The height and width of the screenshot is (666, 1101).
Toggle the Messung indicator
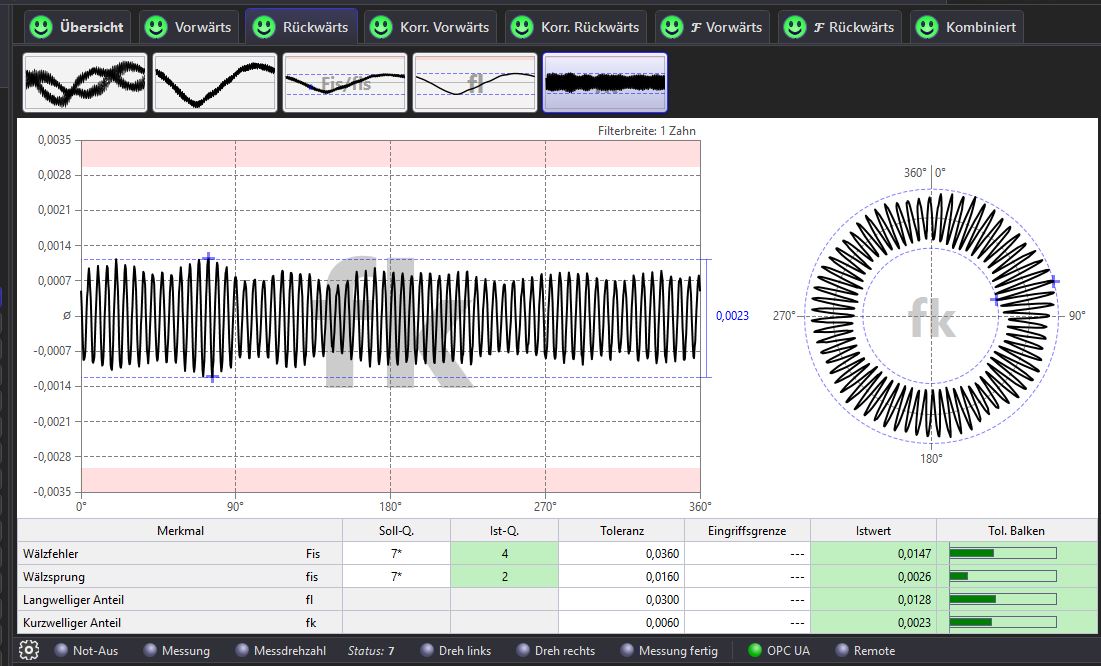point(150,650)
